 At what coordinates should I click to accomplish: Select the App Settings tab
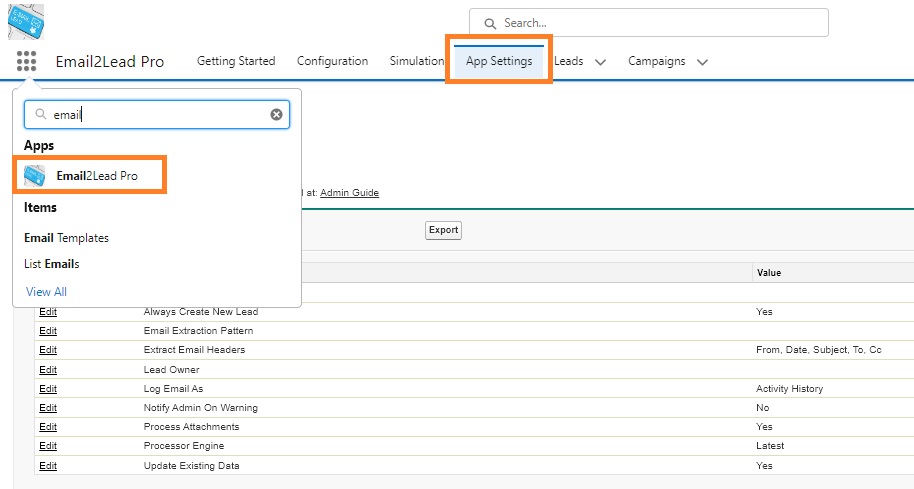(499, 61)
